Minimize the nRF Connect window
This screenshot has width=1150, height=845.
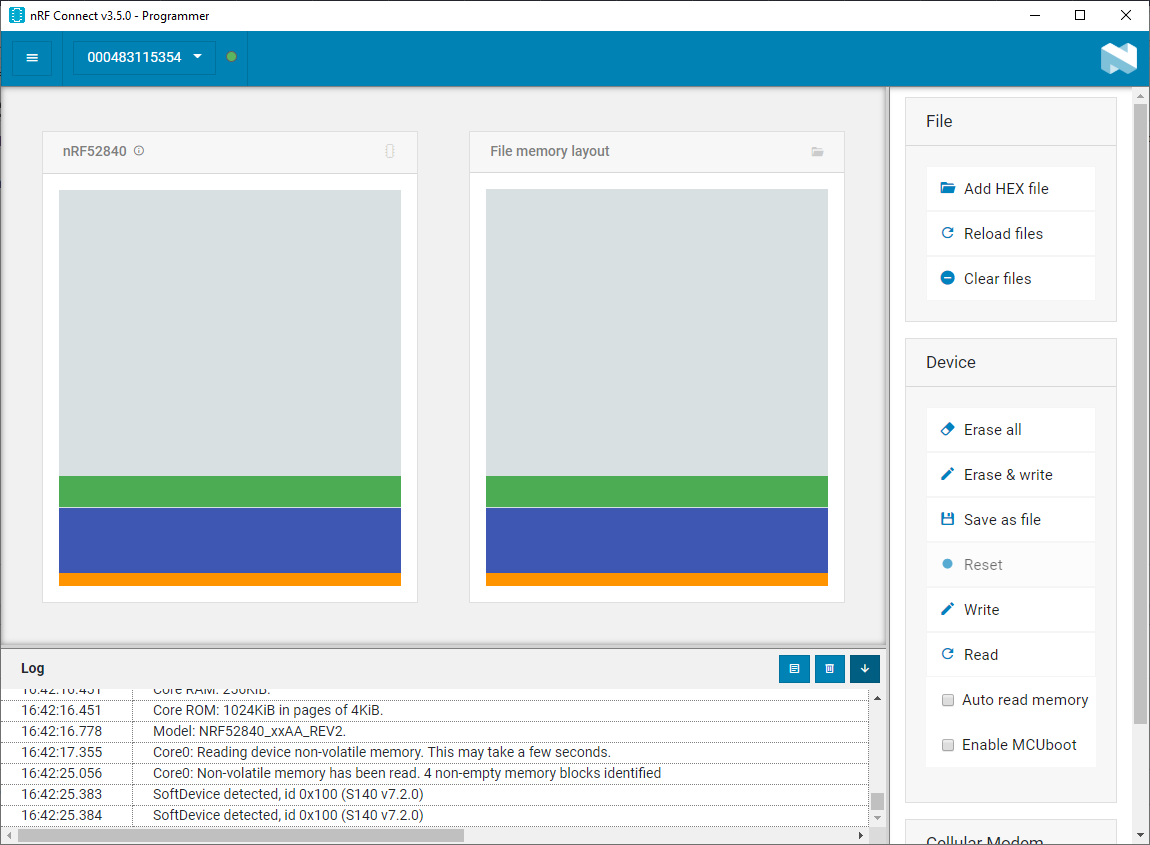(1035, 15)
